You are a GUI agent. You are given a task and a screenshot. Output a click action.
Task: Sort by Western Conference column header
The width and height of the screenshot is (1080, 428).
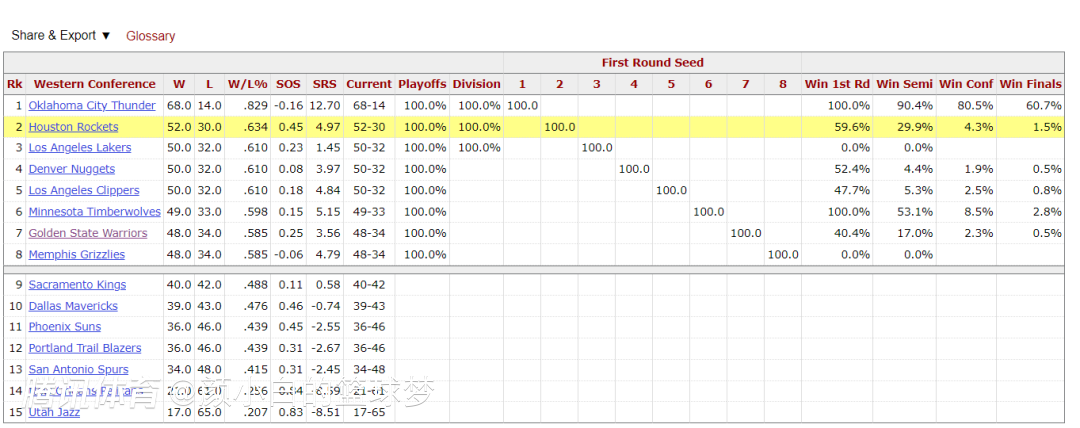coord(94,84)
